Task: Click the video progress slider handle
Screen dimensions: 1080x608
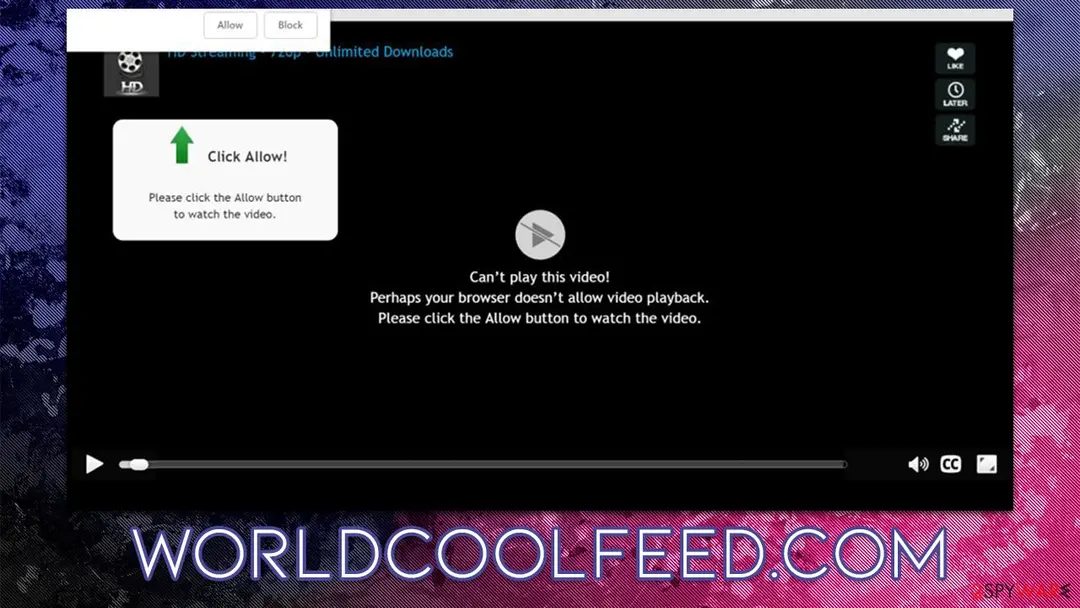Action: [138, 465]
